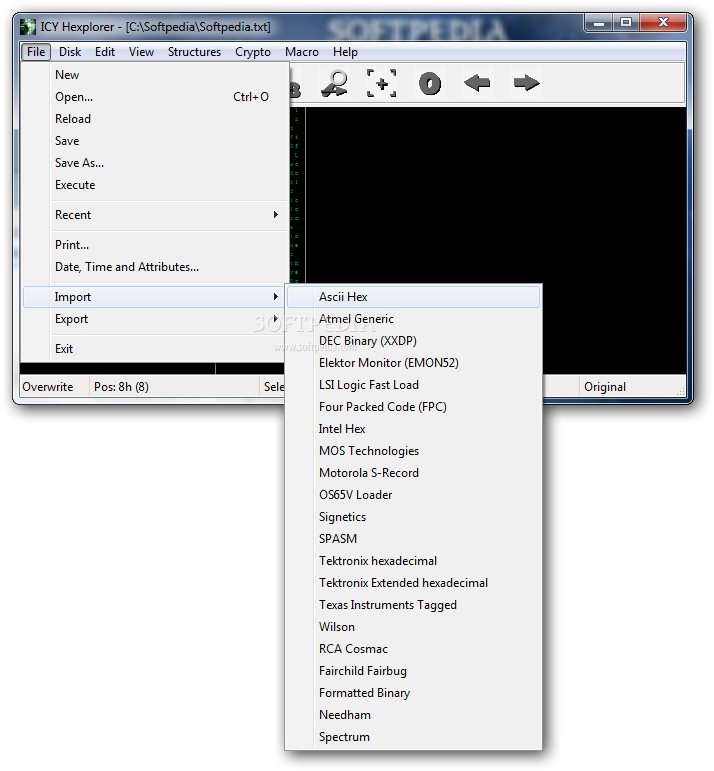This screenshot has height=771, width=714.
Task: Click the Pos: 8h (8) status field
Action: (175, 387)
